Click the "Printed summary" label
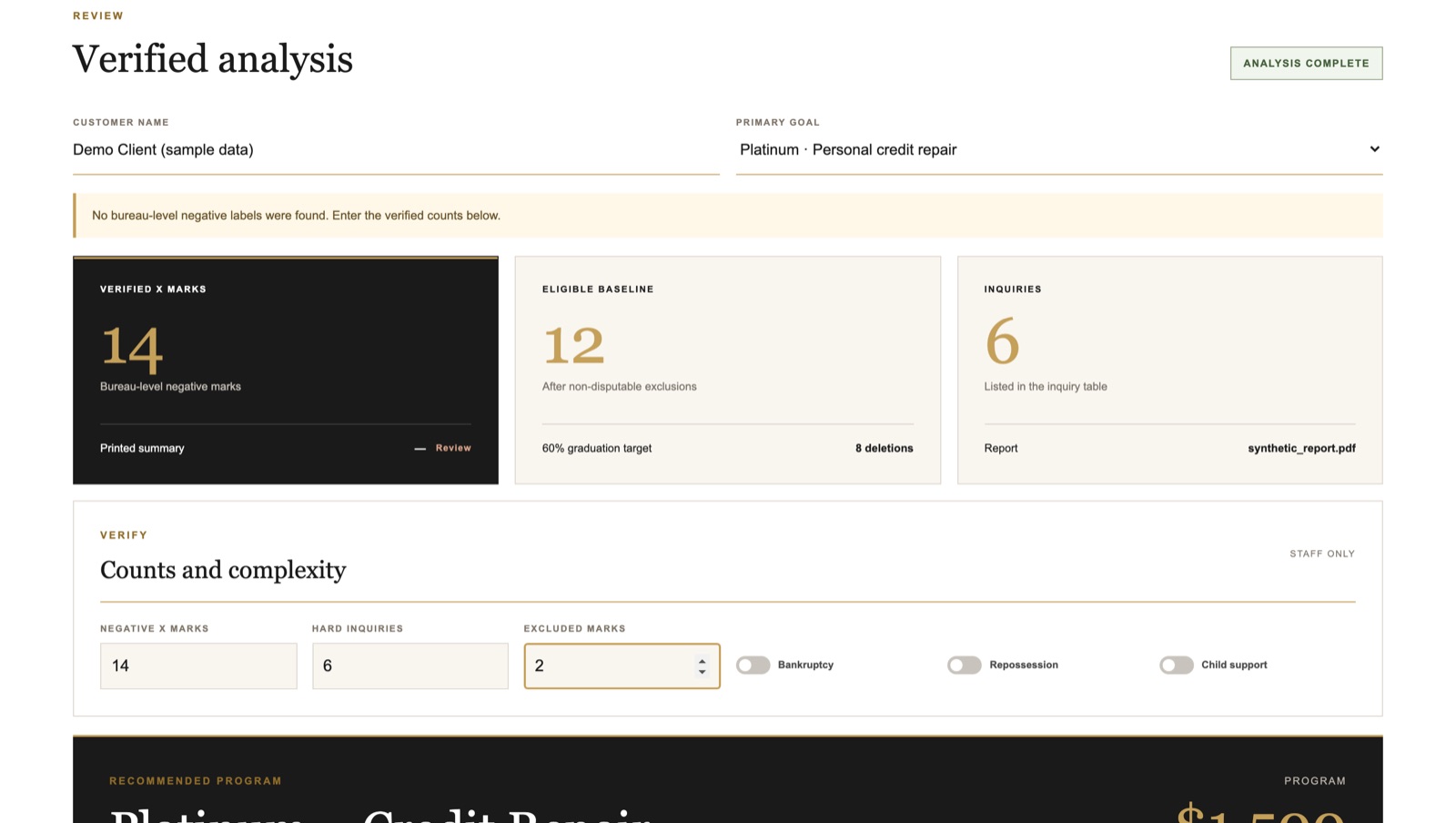This screenshot has height=823, width=1456. pos(142,448)
